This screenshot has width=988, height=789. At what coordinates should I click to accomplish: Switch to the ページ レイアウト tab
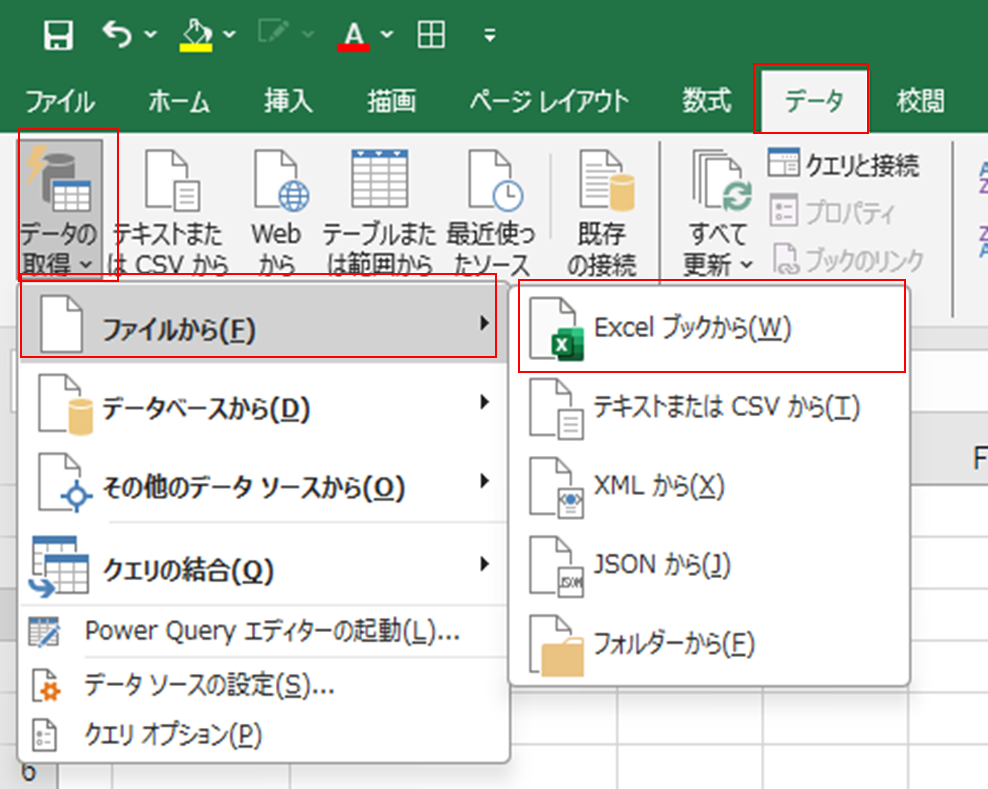point(549,101)
